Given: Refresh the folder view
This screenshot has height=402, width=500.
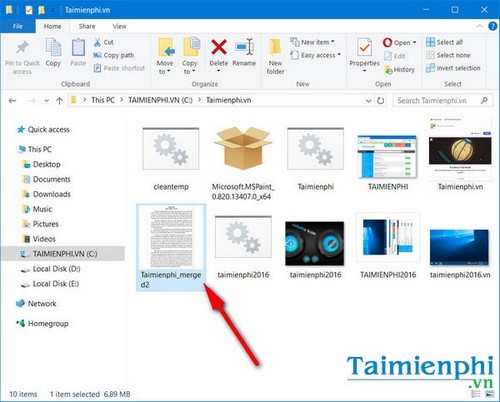Looking at the screenshot, I should tap(380, 101).
